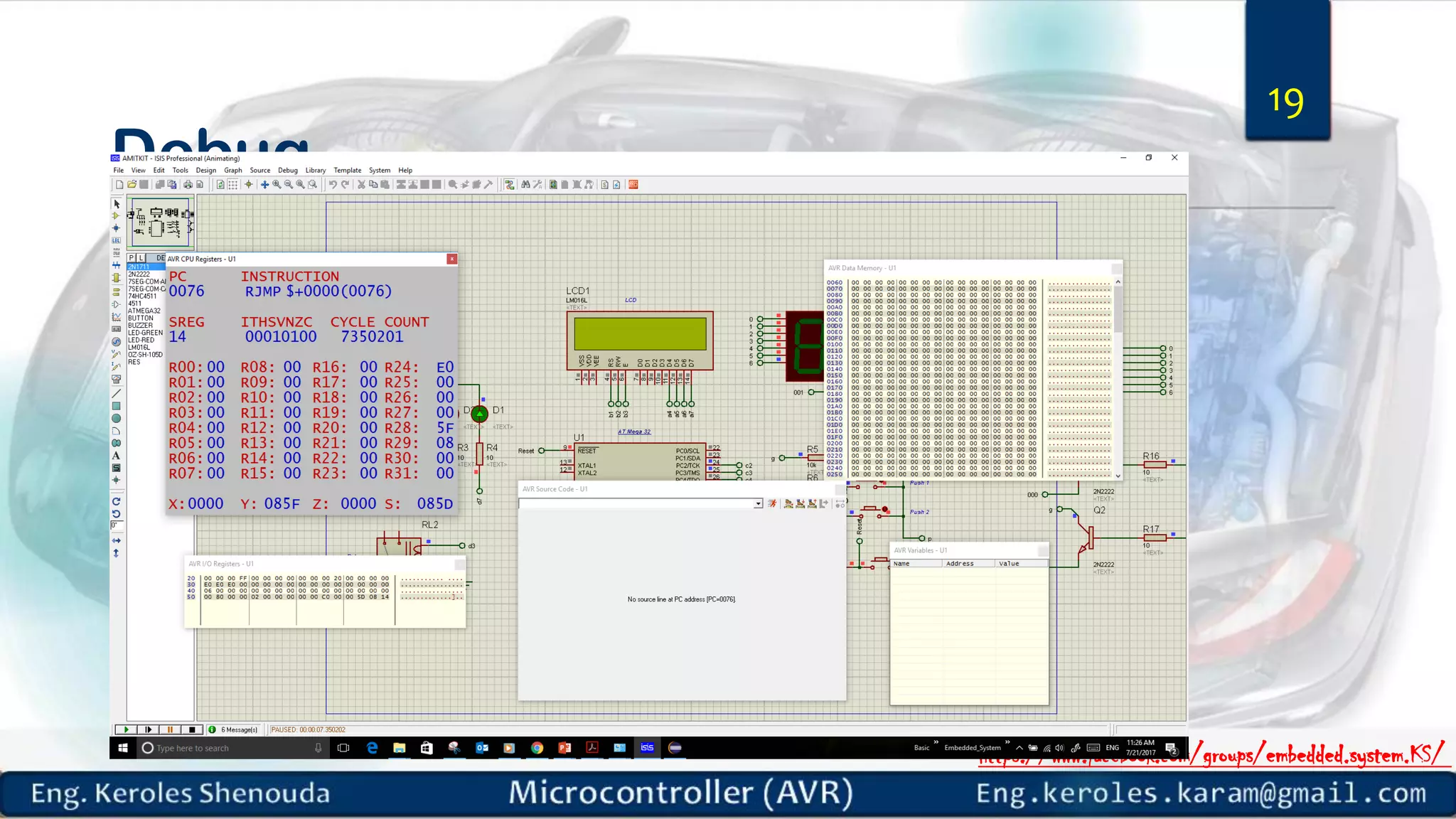1456x819 pixels.
Task: Click the Print toolbar icon
Action: (188, 185)
